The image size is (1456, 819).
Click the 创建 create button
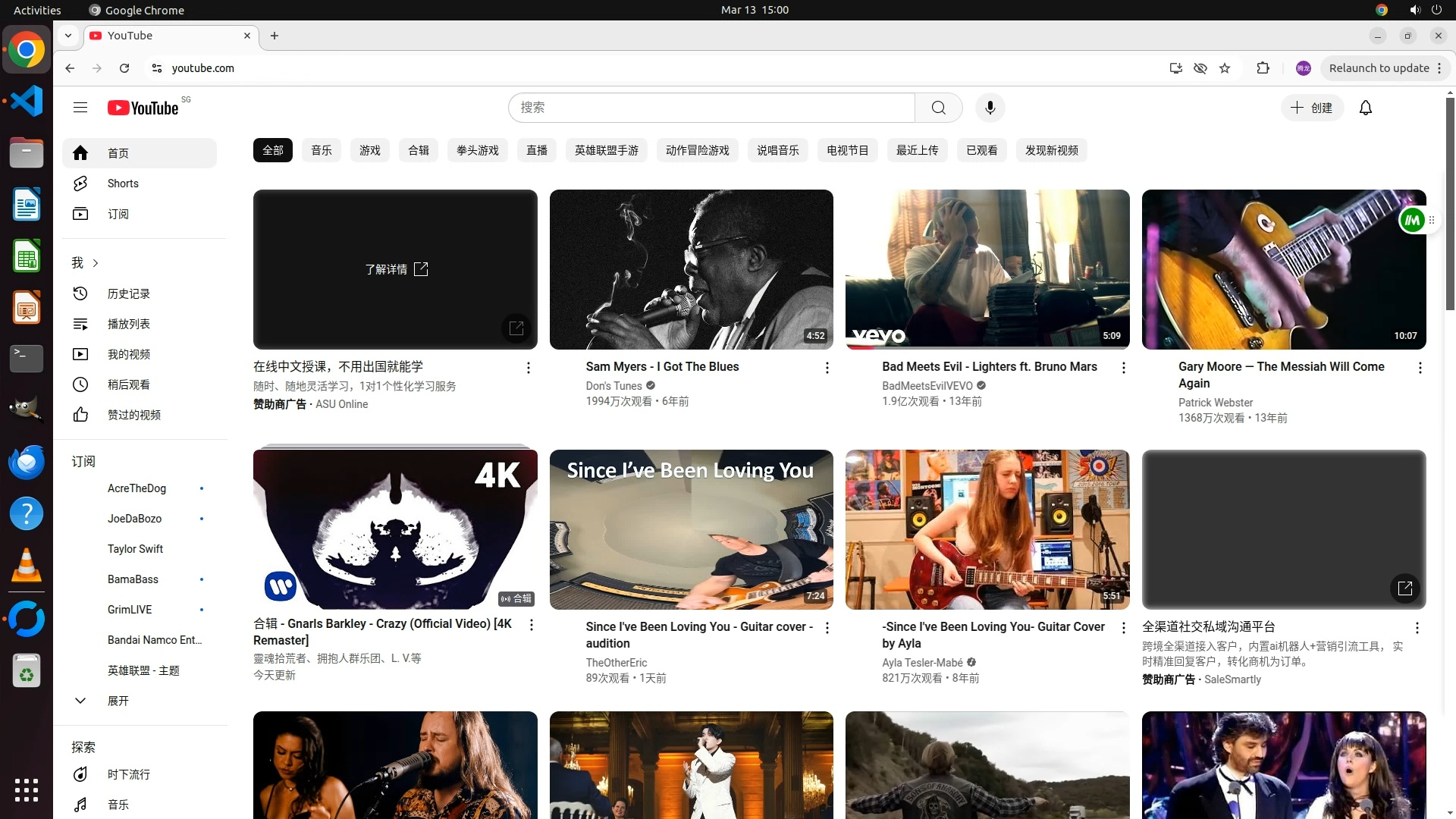(x=1312, y=108)
